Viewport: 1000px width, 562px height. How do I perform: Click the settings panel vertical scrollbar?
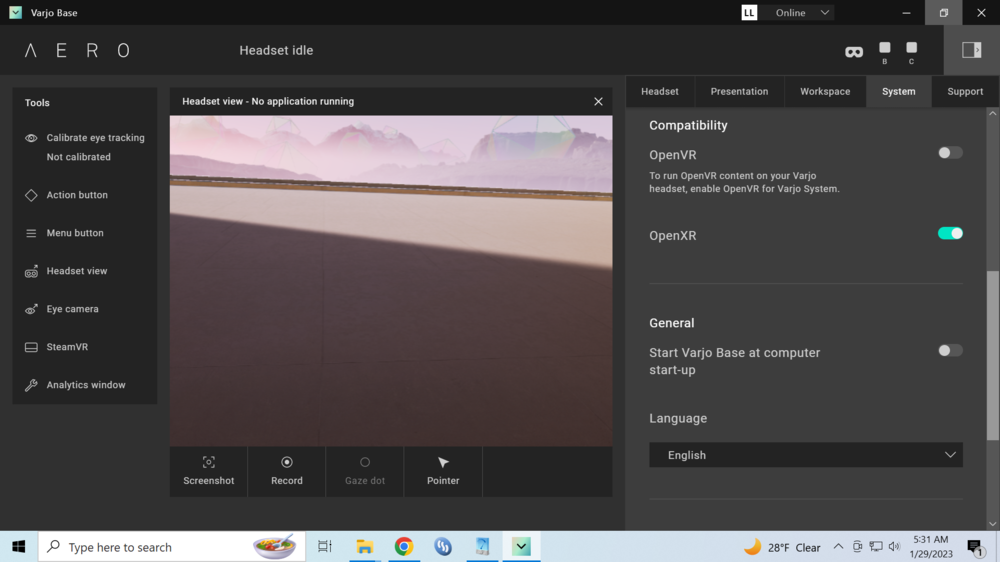tap(992, 355)
